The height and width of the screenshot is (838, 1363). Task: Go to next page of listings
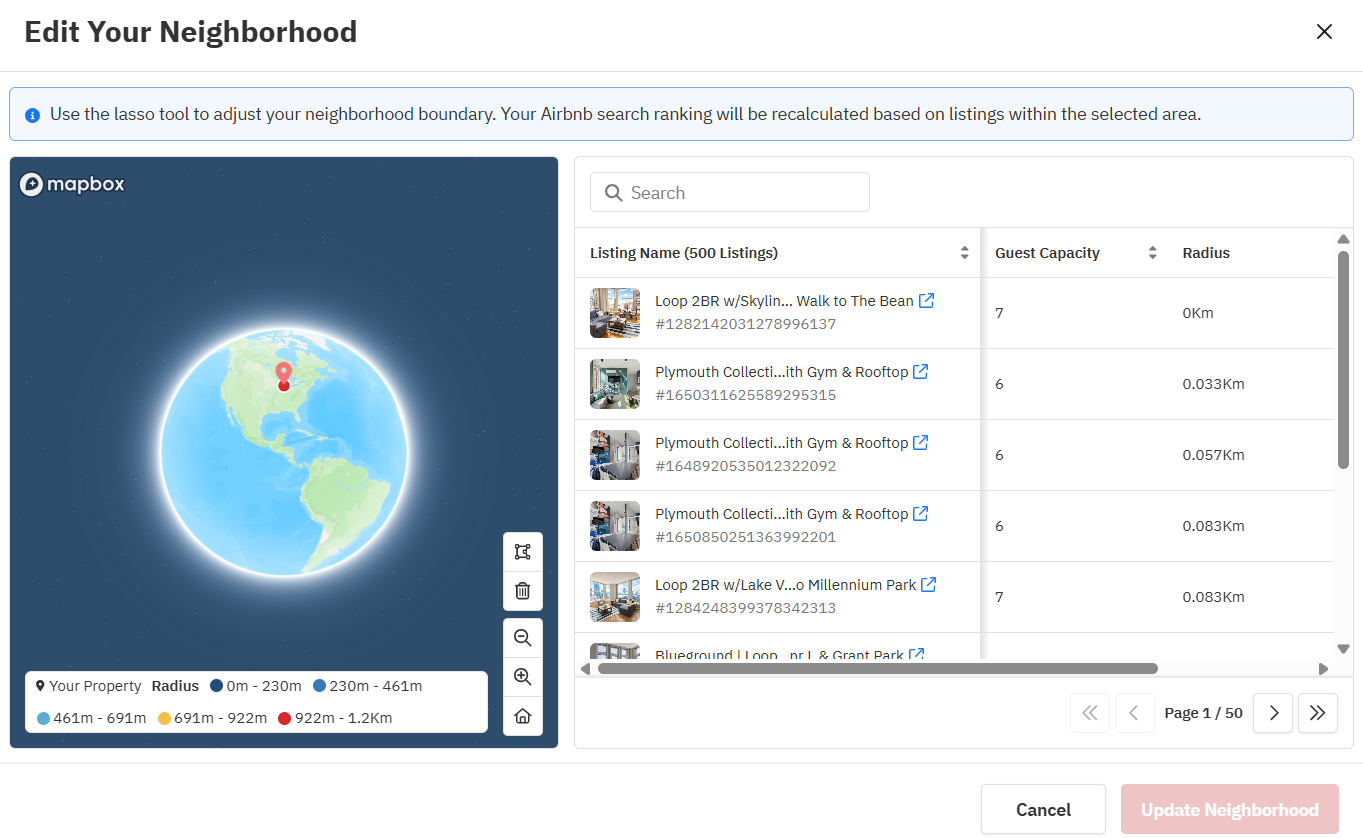[1273, 713]
